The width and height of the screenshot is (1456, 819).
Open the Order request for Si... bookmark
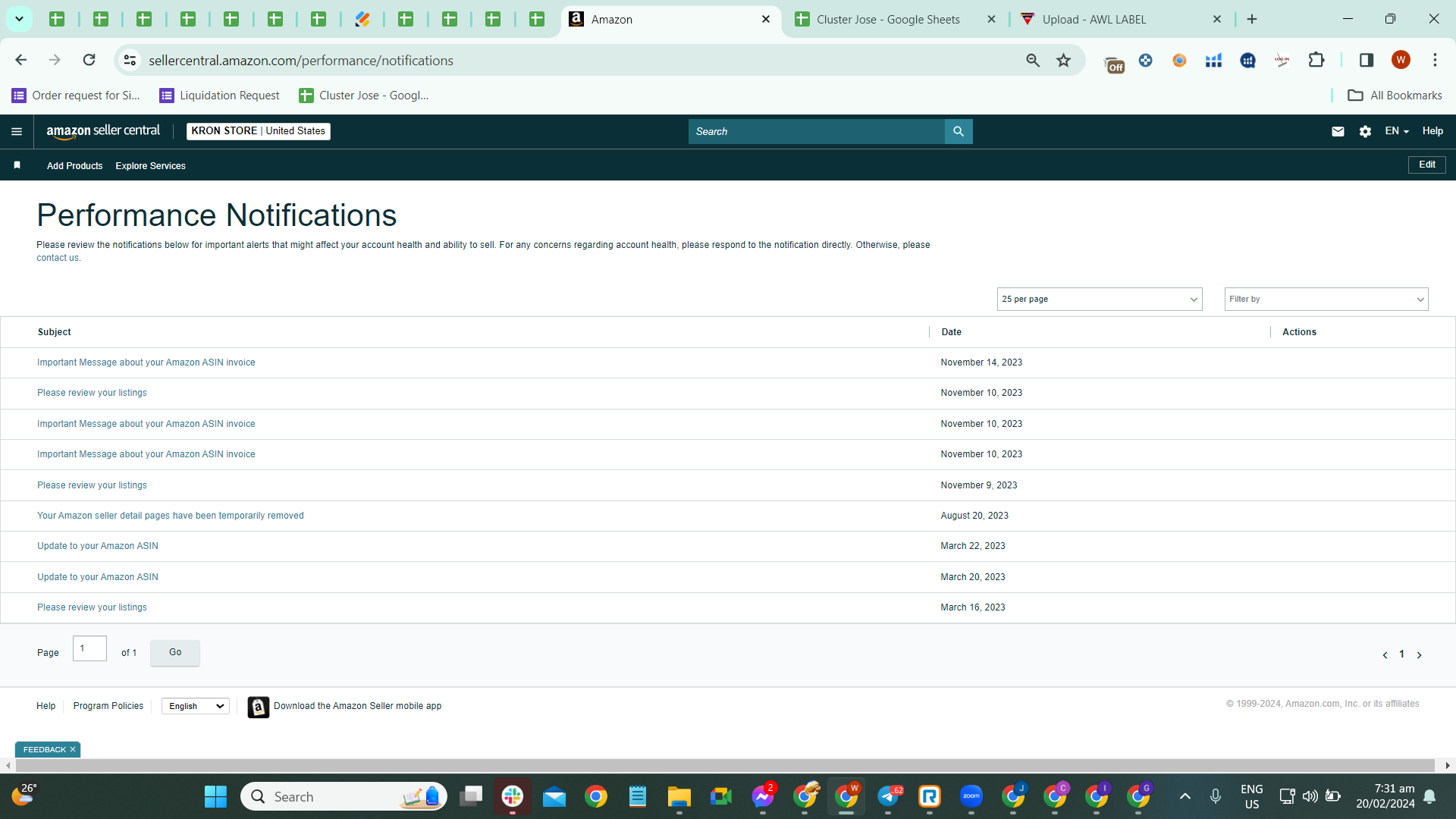click(x=76, y=96)
